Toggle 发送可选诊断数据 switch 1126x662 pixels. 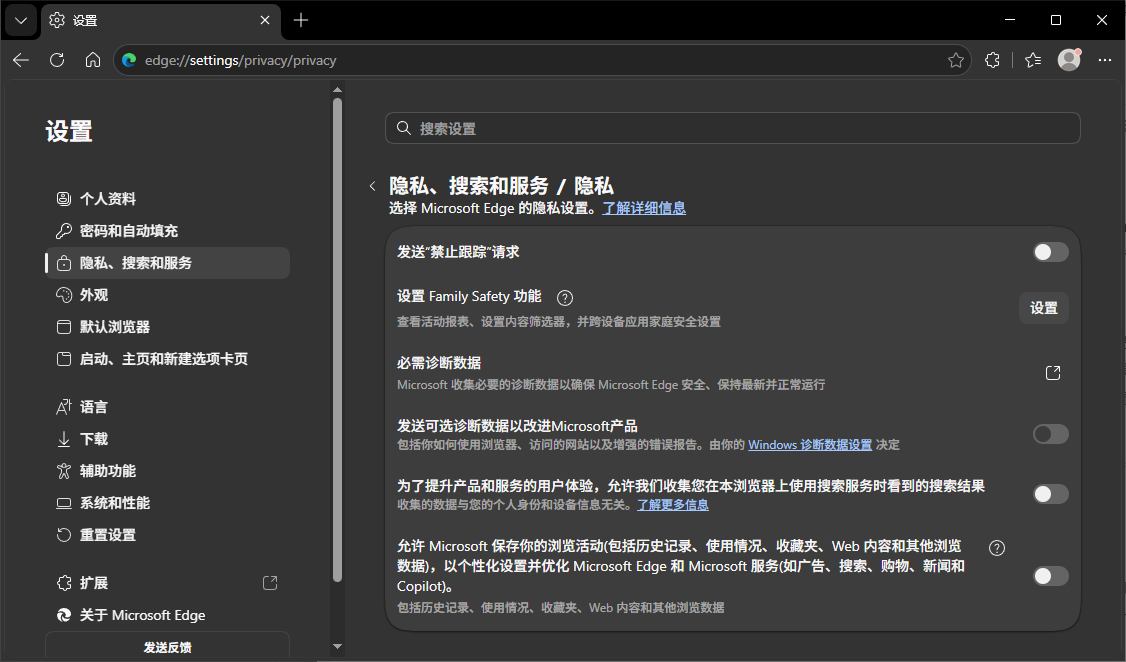click(1051, 434)
